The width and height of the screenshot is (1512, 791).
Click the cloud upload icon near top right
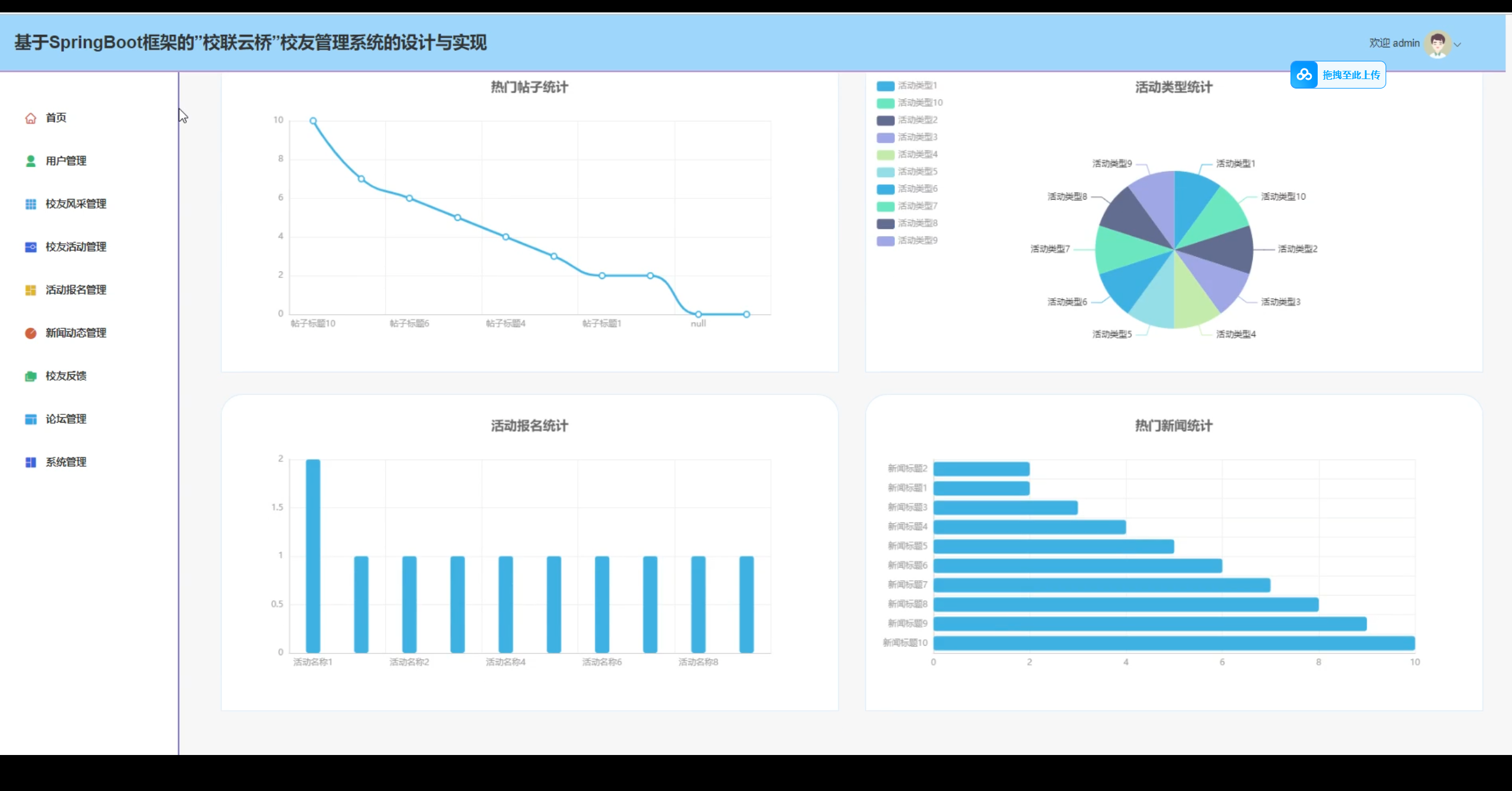(x=1304, y=75)
